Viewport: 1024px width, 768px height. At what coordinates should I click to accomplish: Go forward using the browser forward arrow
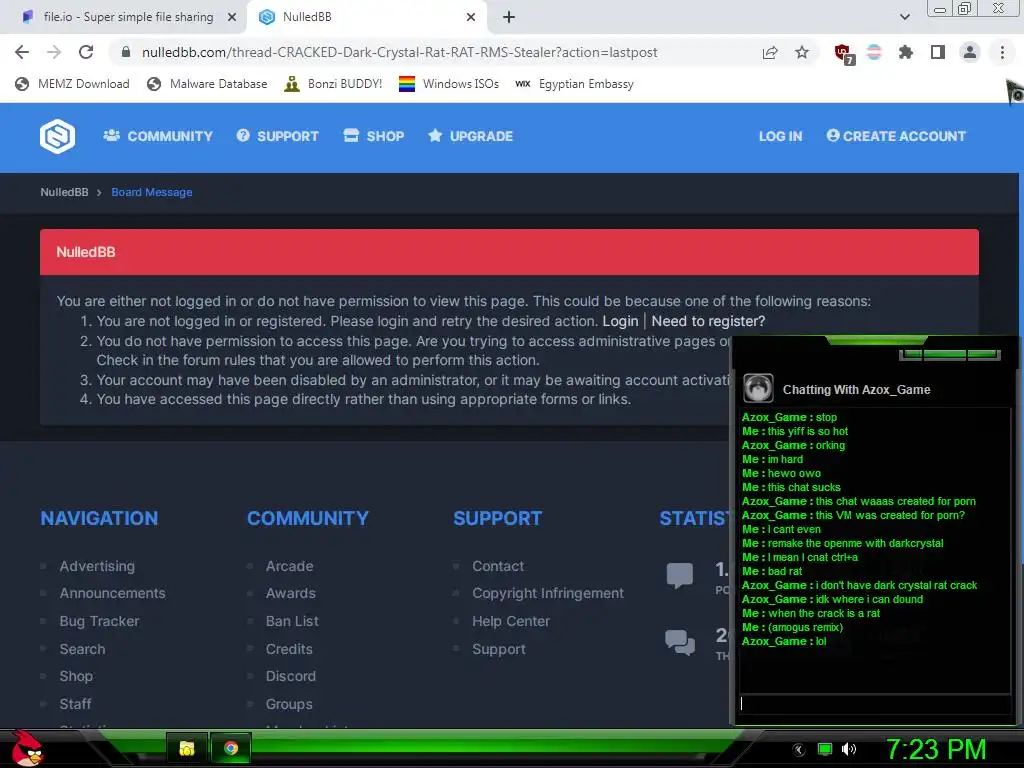(54, 52)
